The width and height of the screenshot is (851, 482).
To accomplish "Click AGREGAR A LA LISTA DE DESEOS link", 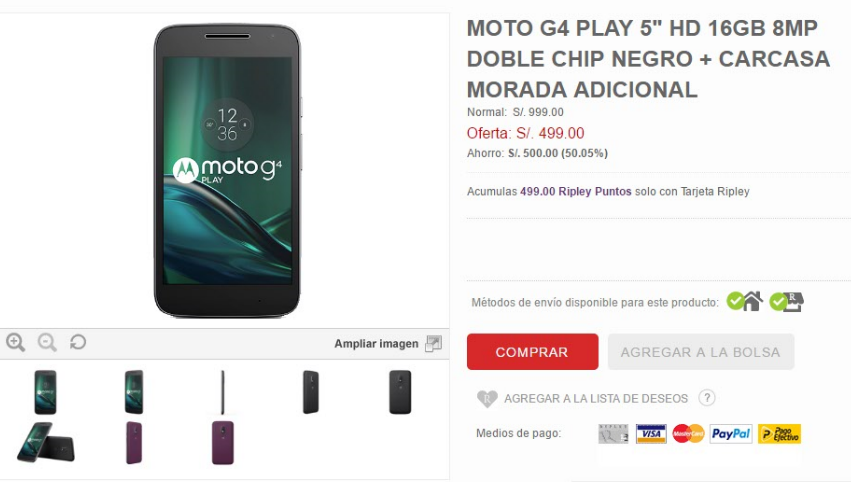I will coord(595,399).
